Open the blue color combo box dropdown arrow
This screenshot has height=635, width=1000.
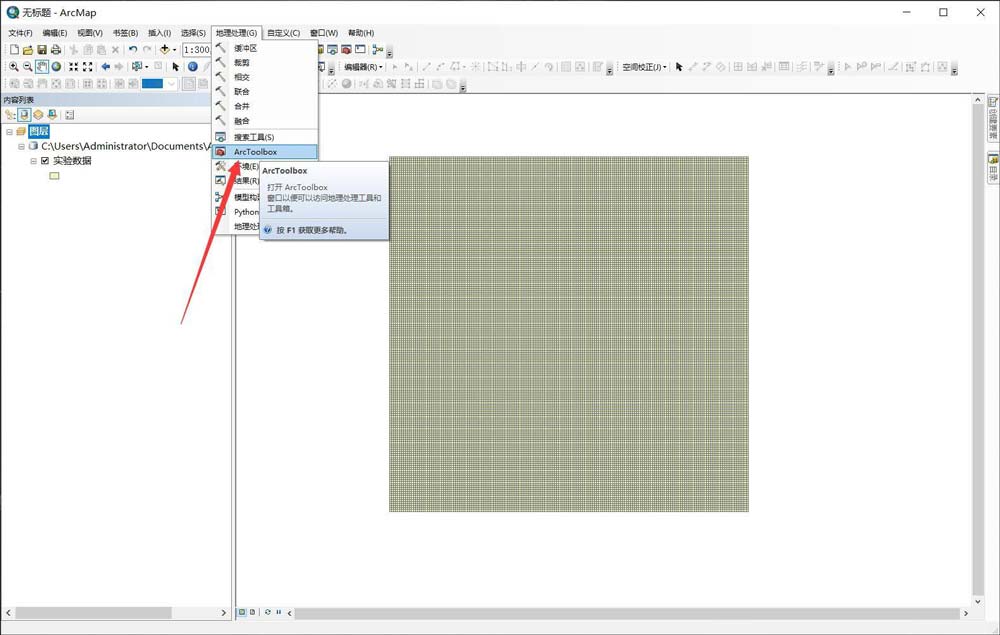point(171,84)
